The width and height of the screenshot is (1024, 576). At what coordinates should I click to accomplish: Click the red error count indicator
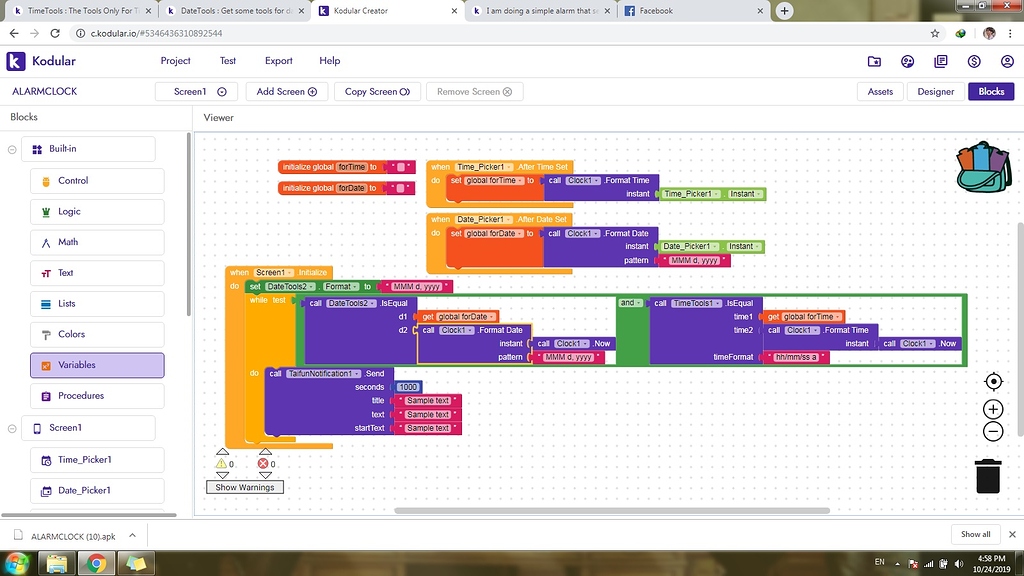(266, 463)
